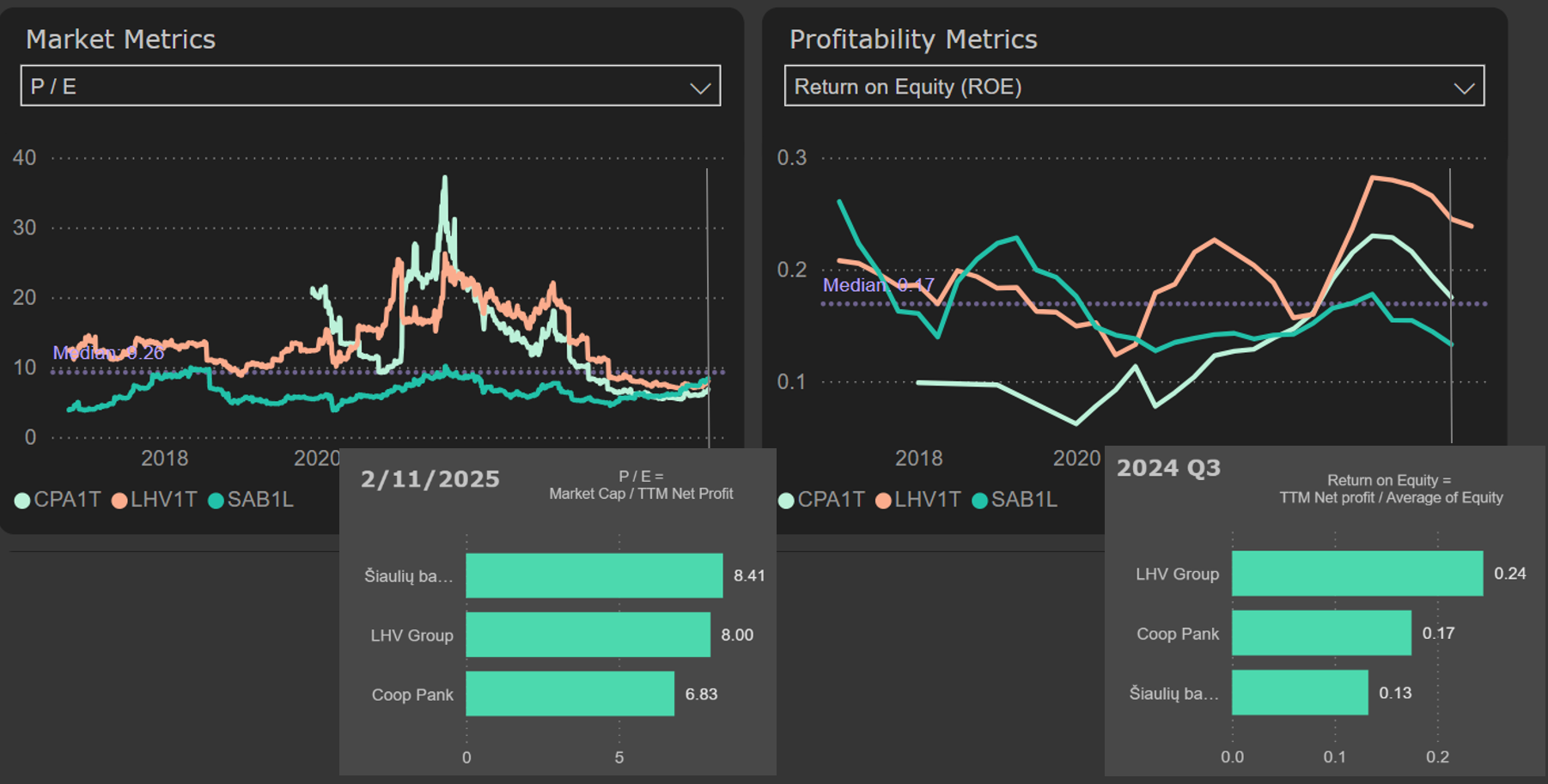The image size is (1548, 784).
Task: Select the Coop Pank ROE bar showing 0.17
Action: 1320,633
